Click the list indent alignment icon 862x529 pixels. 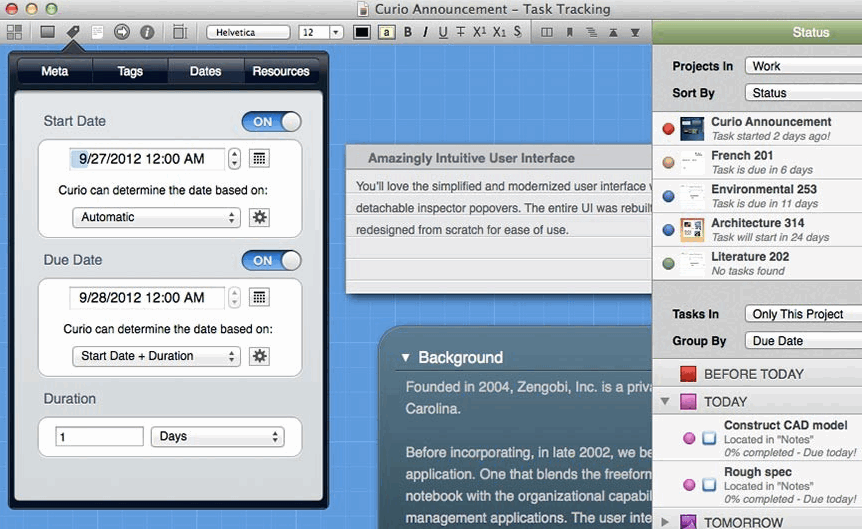(x=592, y=32)
